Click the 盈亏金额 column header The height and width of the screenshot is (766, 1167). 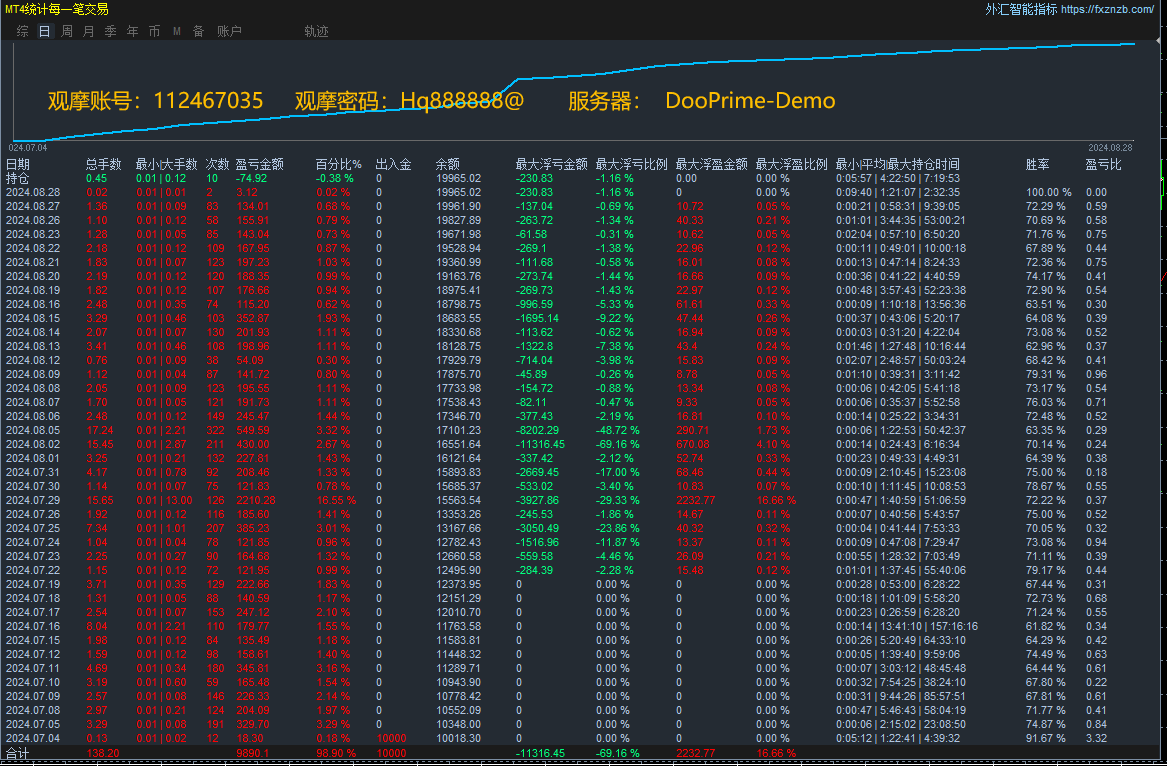[x=259, y=165]
